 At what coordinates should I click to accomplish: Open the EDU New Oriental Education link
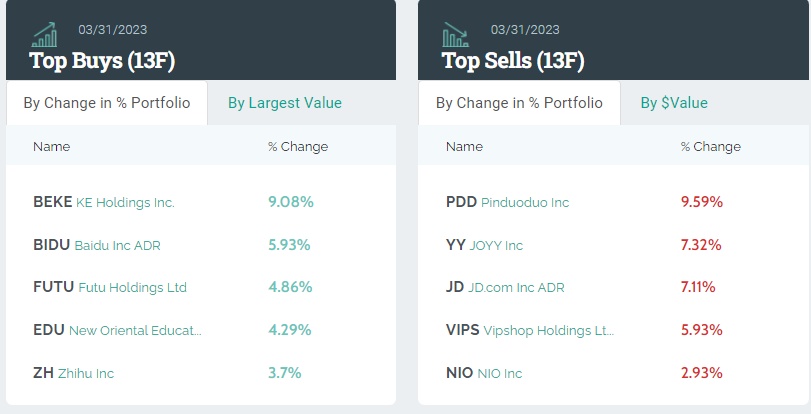click(117, 330)
